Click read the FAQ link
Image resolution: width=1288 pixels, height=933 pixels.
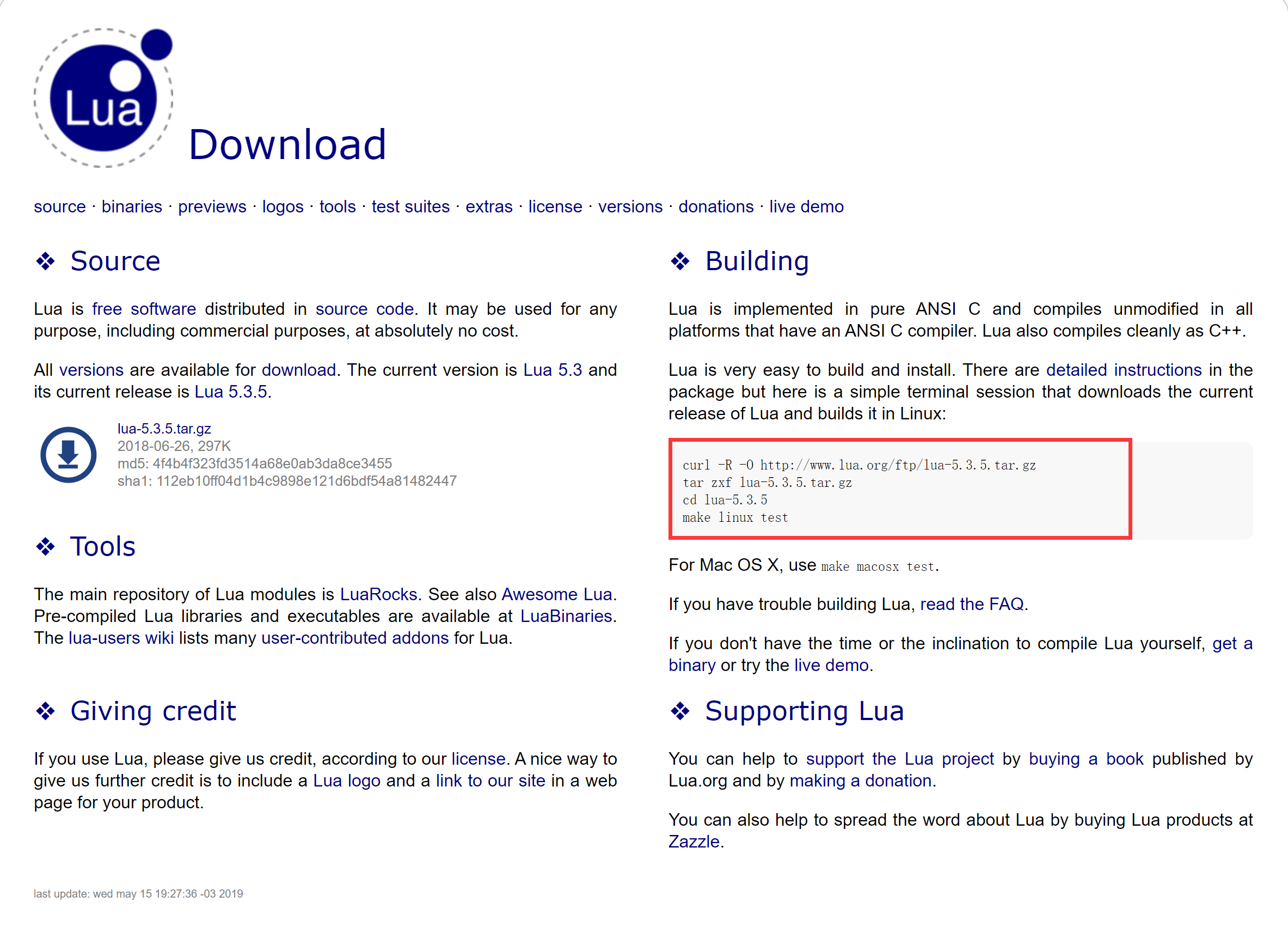(971, 603)
